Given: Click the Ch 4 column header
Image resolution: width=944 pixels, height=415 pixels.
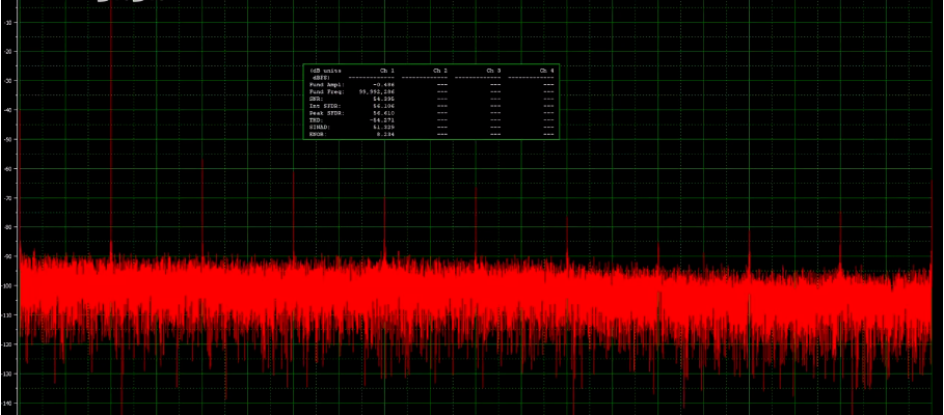Looking at the screenshot, I should (546, 71).
